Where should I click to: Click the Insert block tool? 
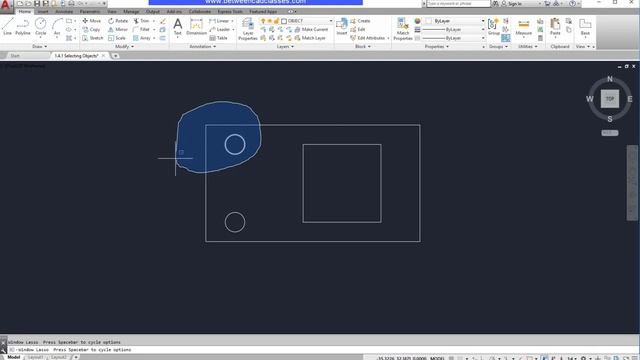342,27
